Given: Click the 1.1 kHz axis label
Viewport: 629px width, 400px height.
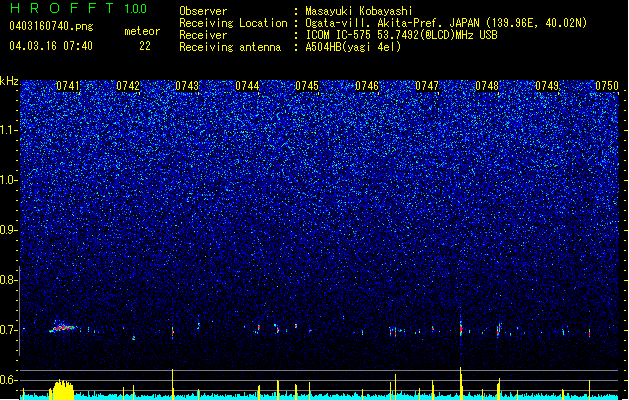Looking at the screenshot, I should 9,130.
